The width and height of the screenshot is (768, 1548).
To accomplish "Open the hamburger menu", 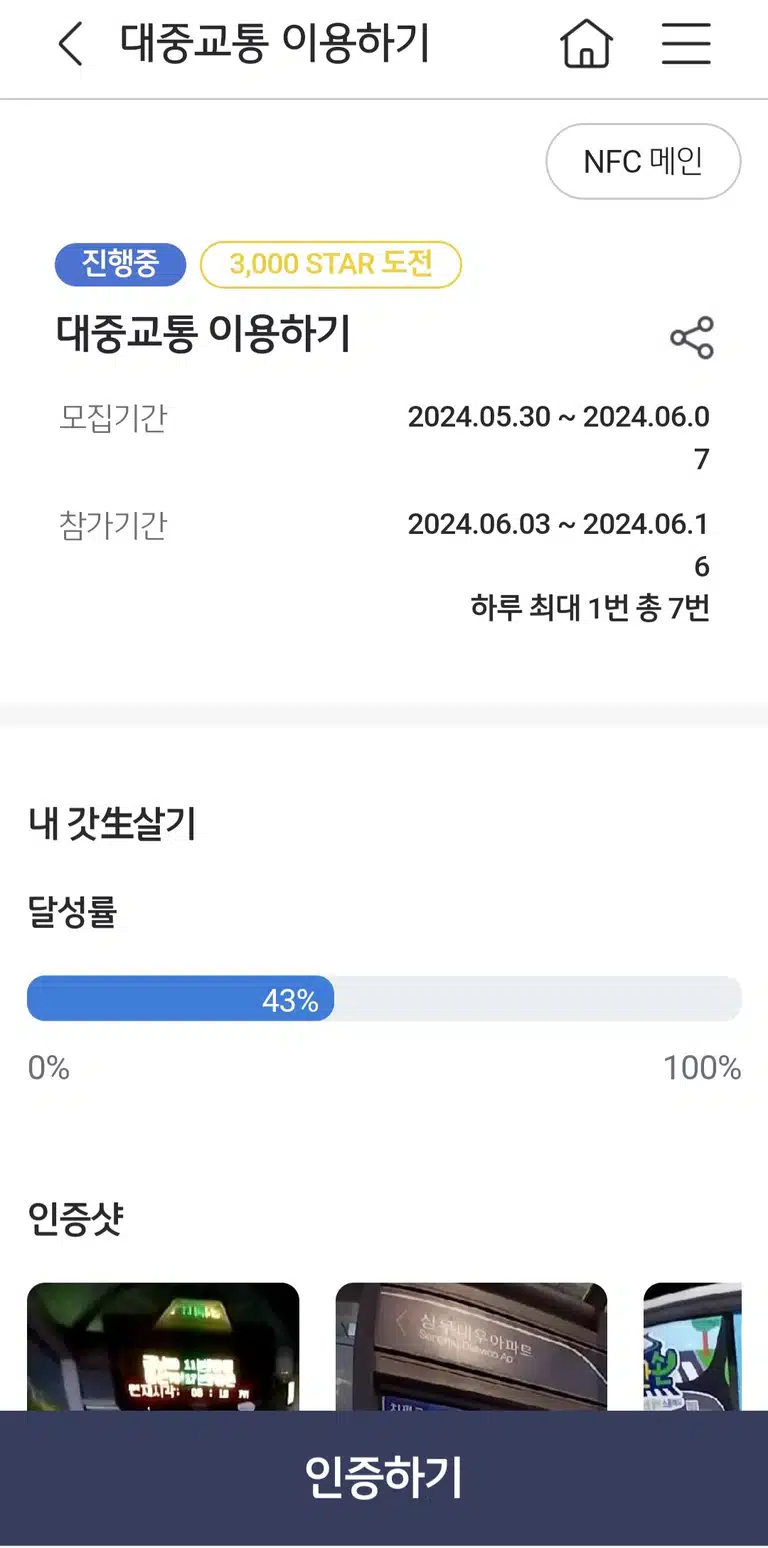I will coord(686,44).
